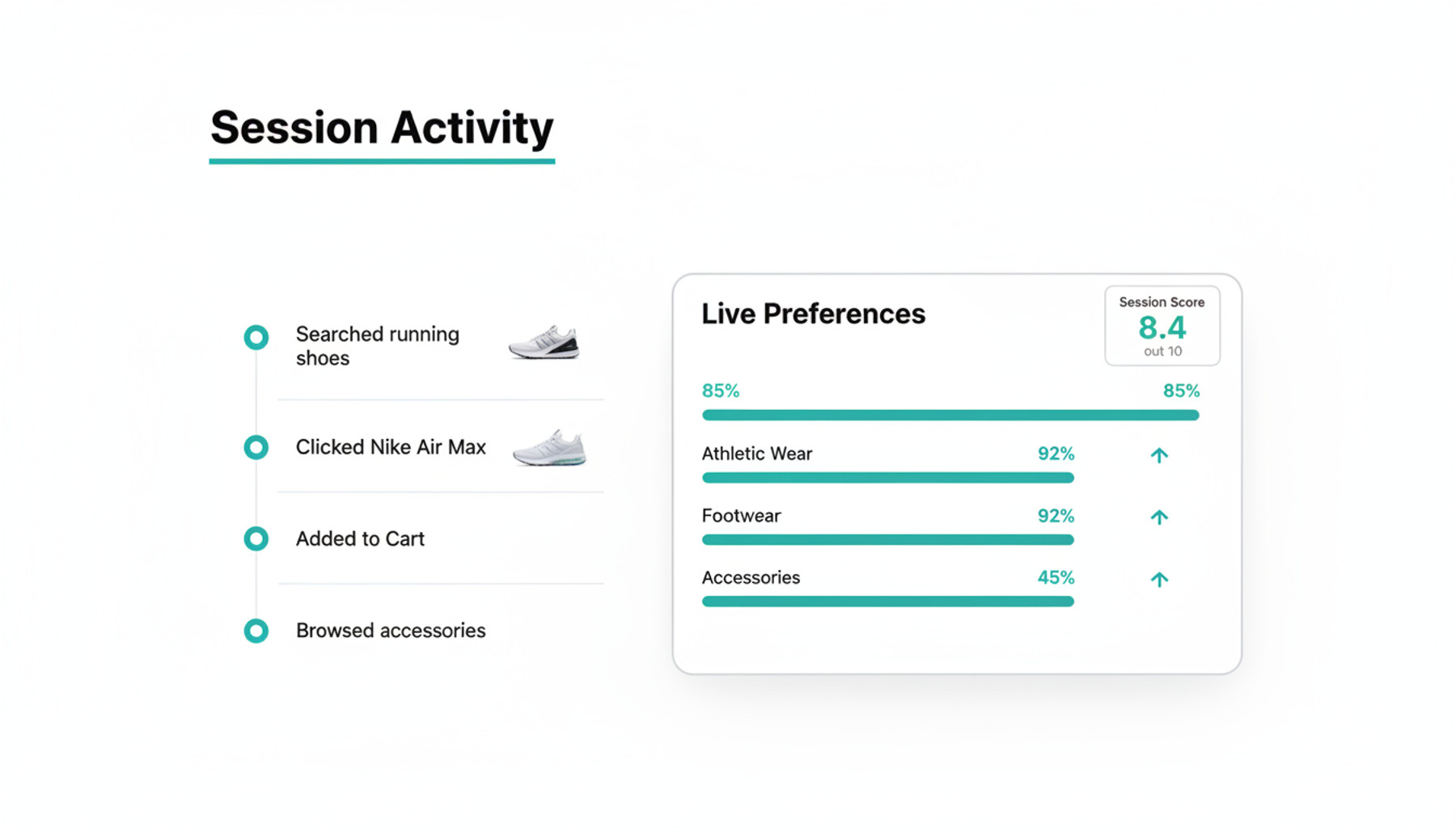Click the Added to Cart timeline marker

[x=256, y=538]
